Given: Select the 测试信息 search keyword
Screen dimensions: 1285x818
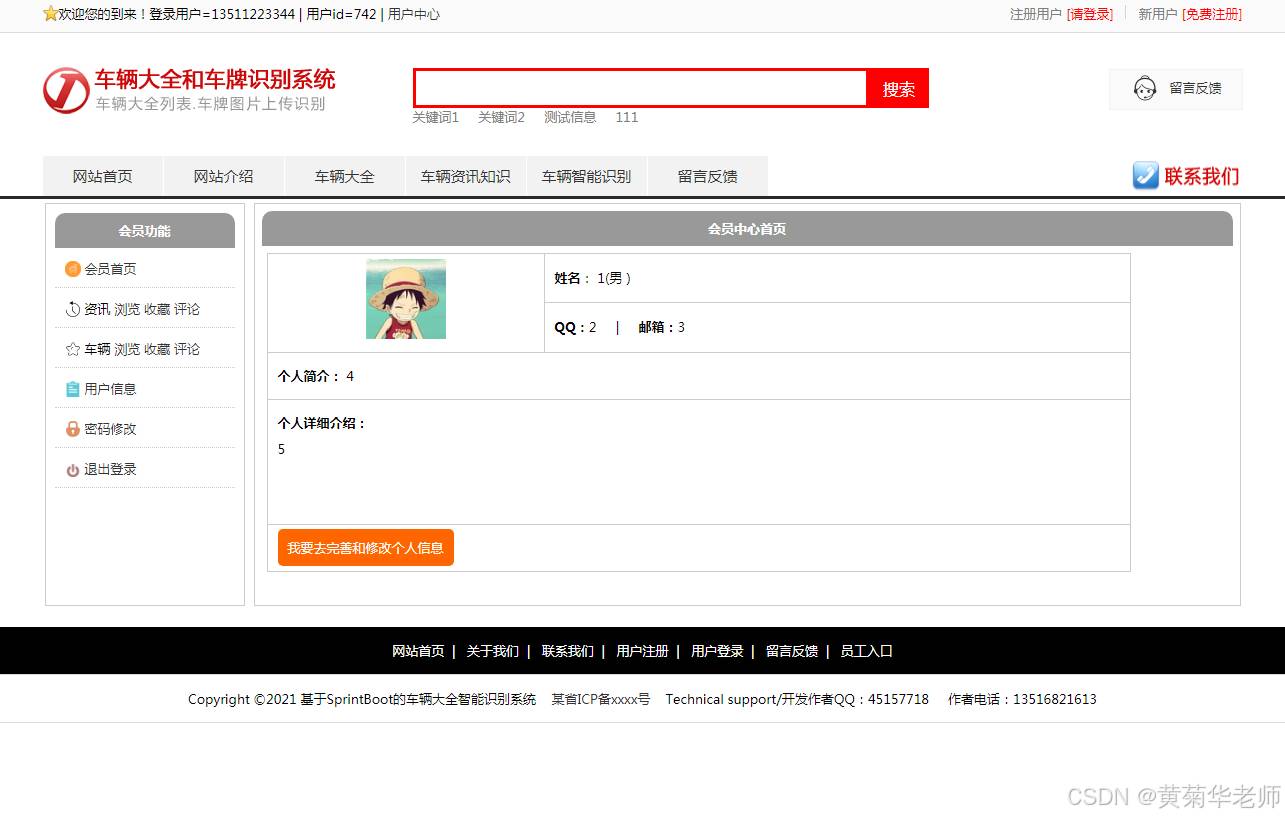Looking at the screenshot, I should (x=570, y=117).
